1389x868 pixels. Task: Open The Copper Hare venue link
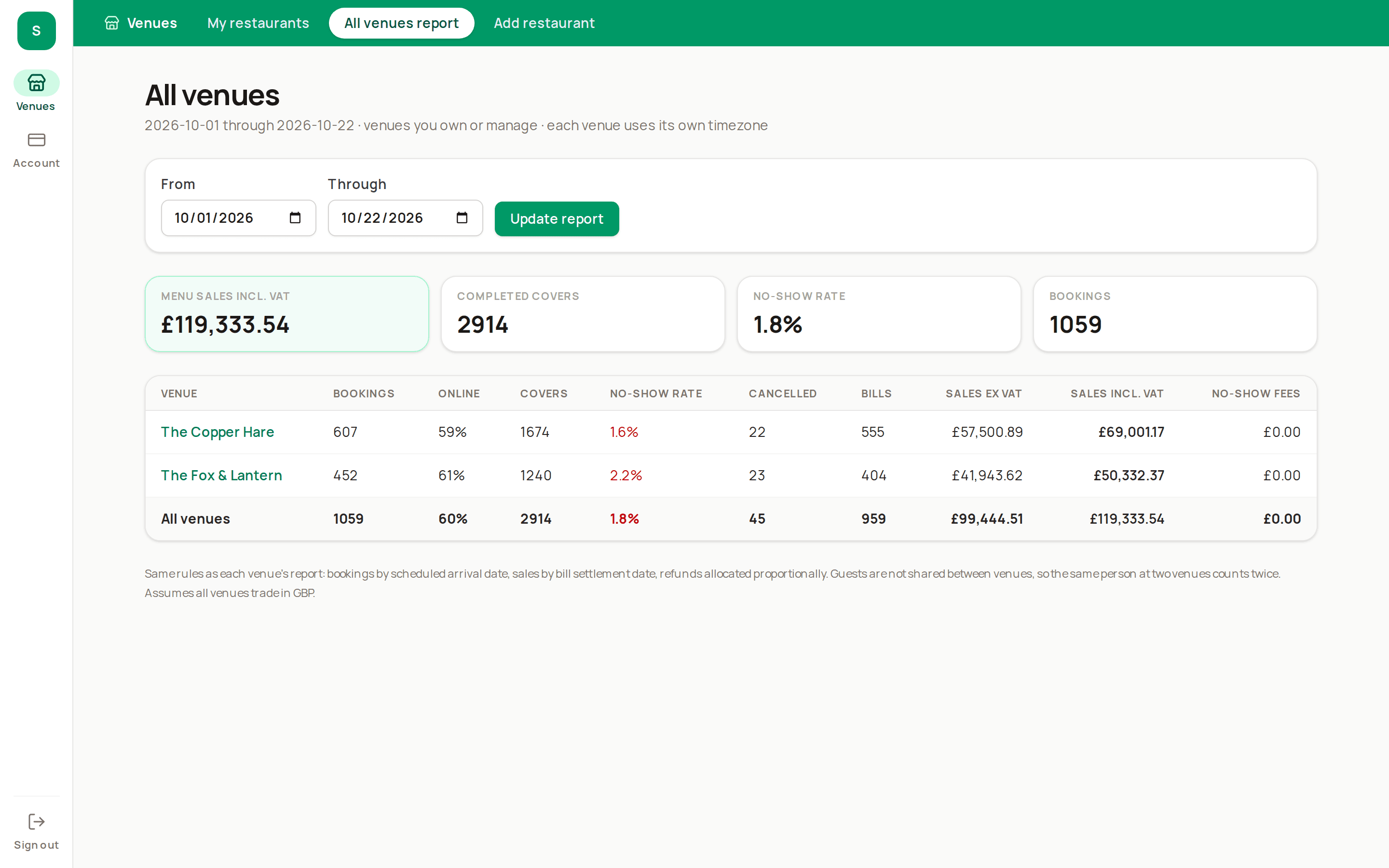coord(217,432)
